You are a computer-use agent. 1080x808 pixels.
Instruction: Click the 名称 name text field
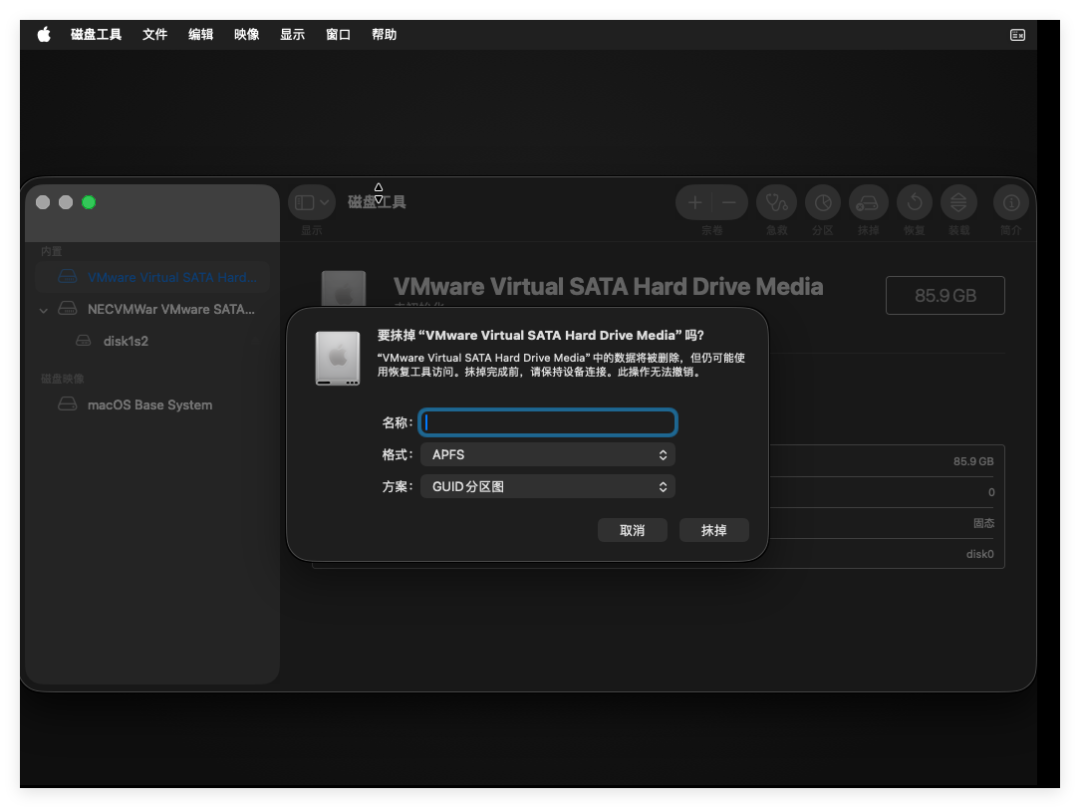click(548, 422)
